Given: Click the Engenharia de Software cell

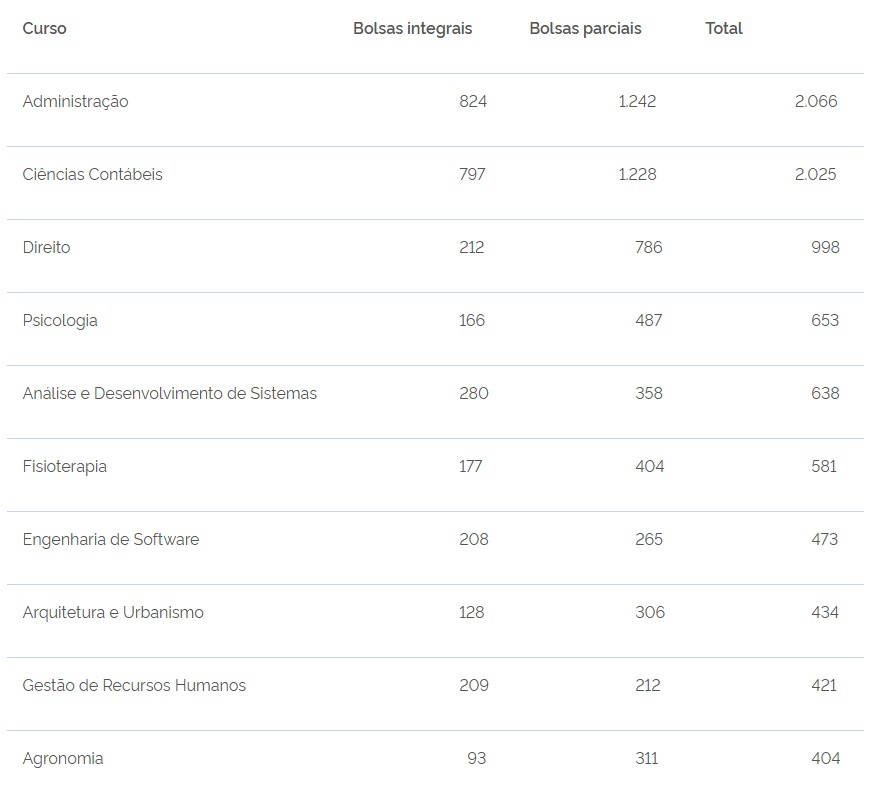Looking at the screenshot, I should pos(110,540).
